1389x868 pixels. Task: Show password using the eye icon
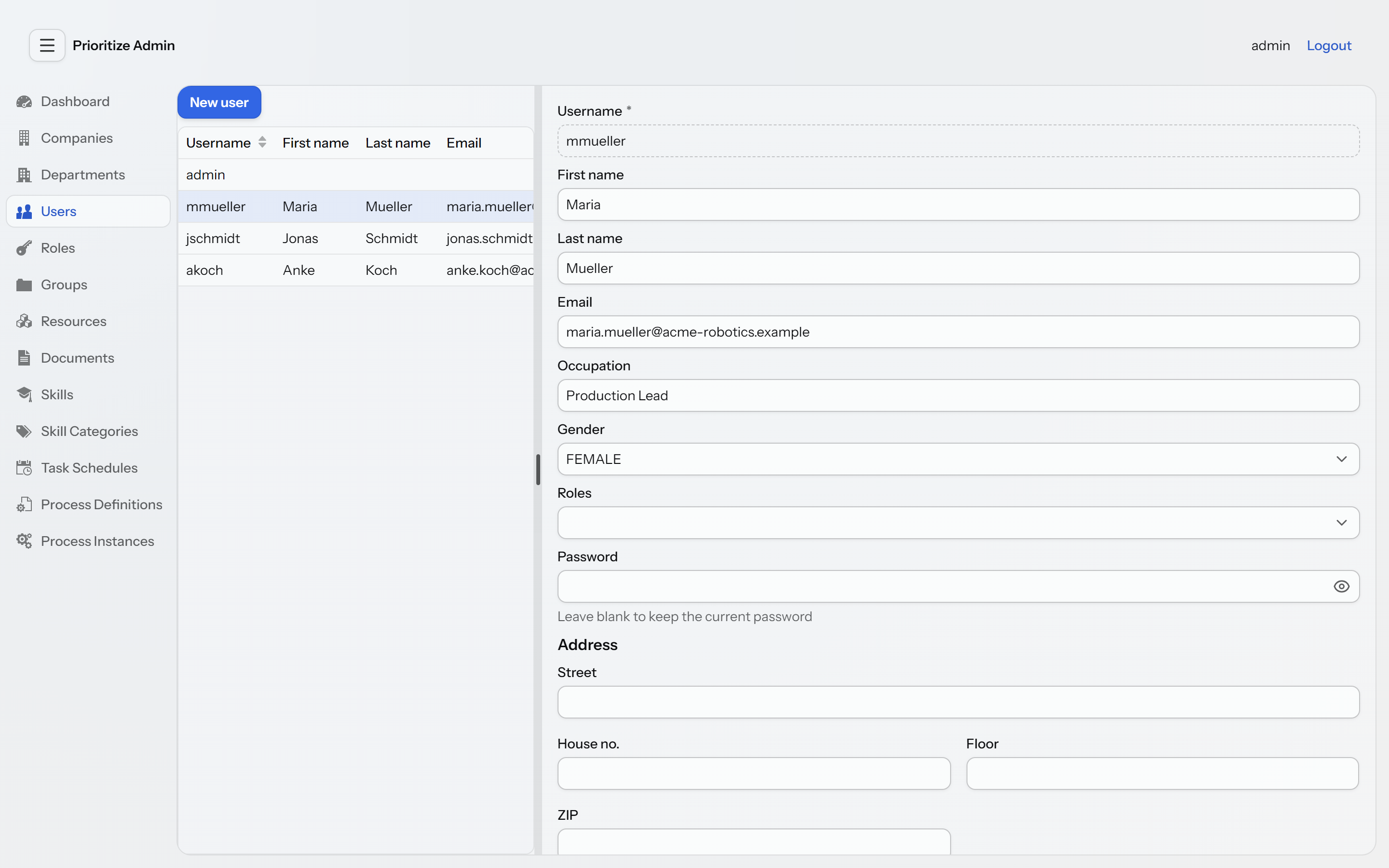coord(1341,586)
